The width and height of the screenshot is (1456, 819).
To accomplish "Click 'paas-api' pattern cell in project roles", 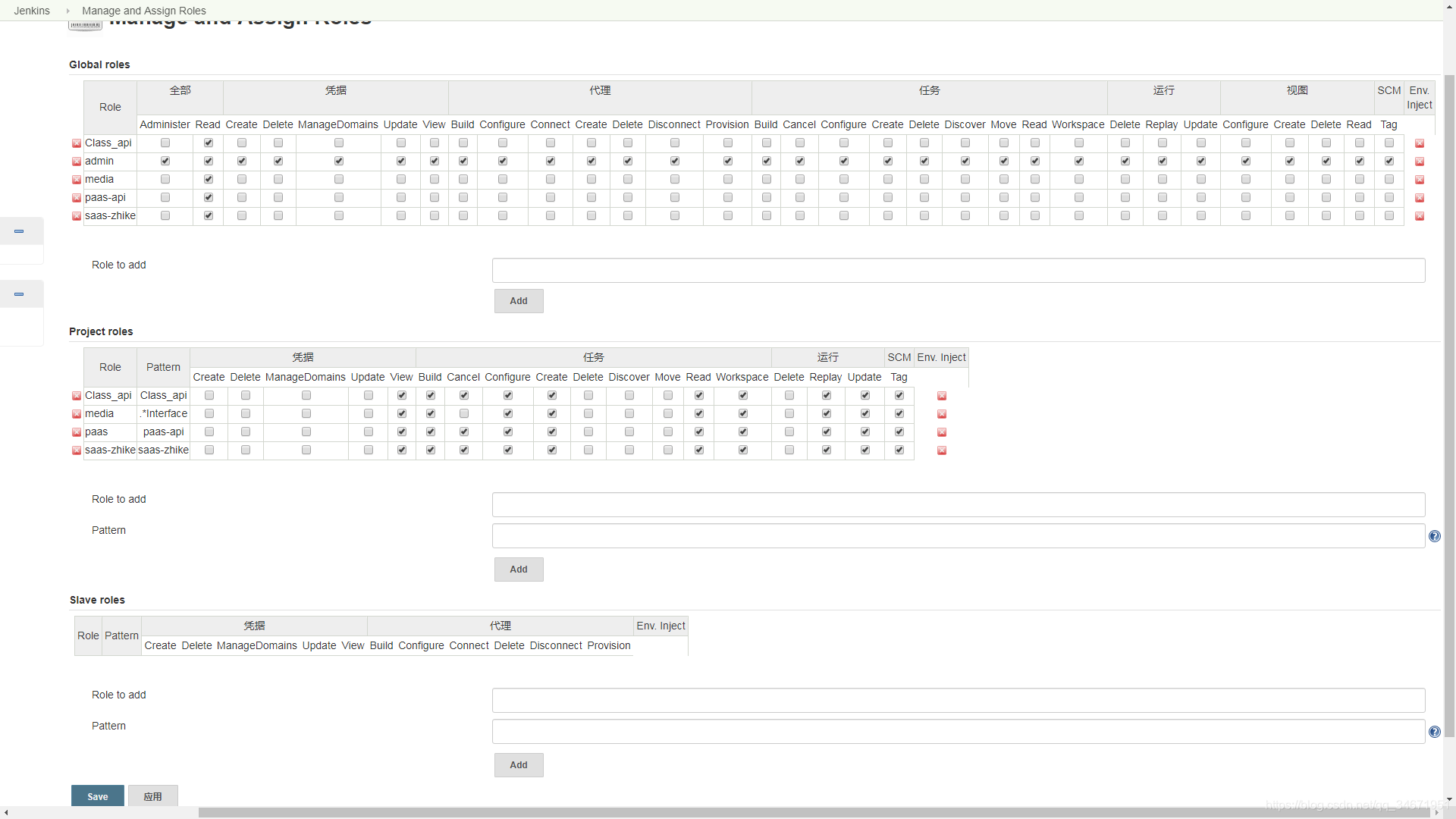I will tap(164, 432).
